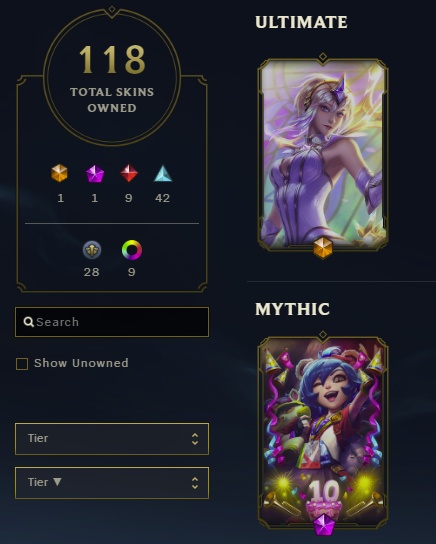The width and height of the screenshot is (436, 544).
Task: Click the purple Mythic tier gem icon
Action: [95, 173]
